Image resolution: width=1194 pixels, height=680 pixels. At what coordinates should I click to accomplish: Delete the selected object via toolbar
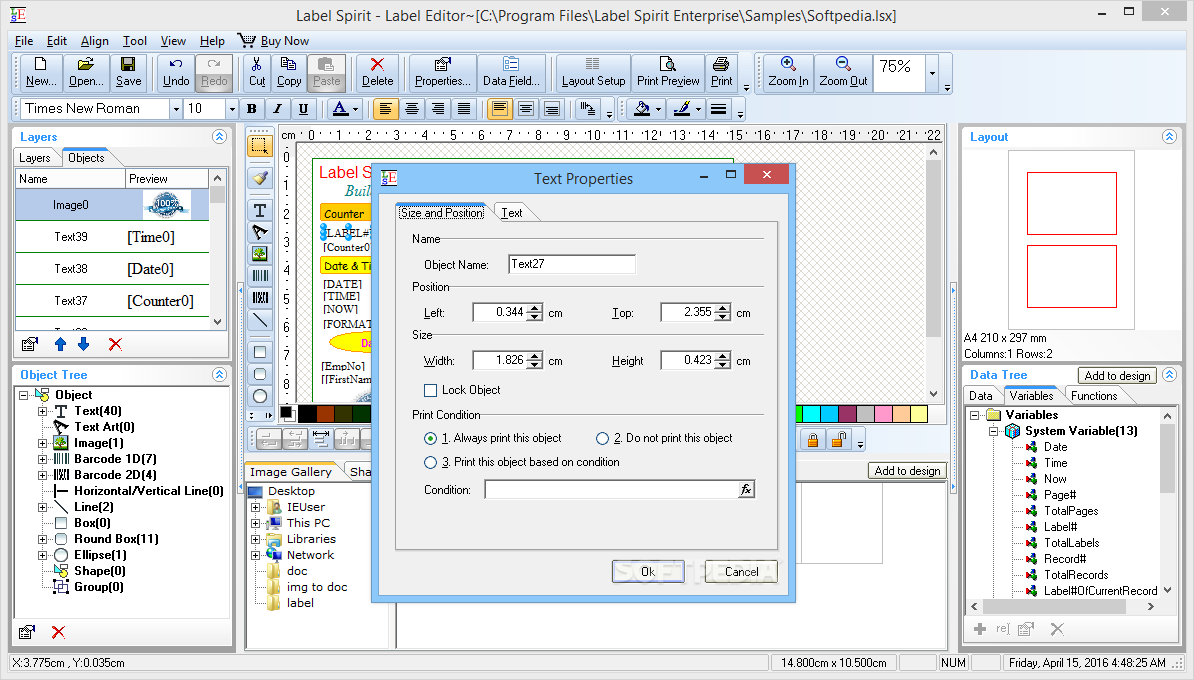click(x=377, y=72)
